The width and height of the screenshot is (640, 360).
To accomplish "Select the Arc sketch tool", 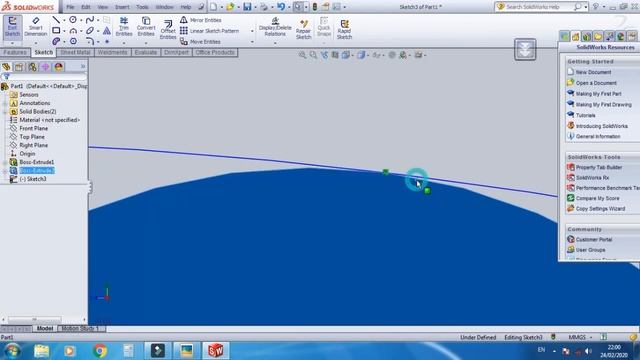I will (73, 31).
